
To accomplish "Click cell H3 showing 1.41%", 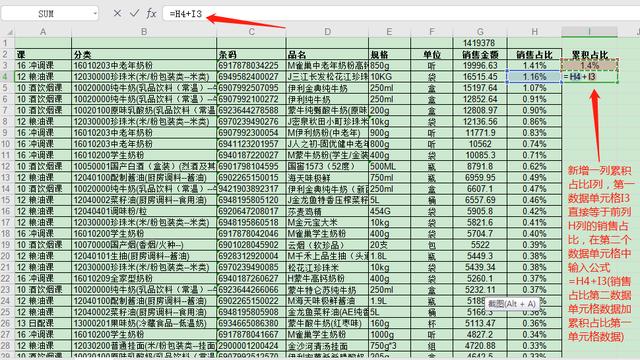I will [534, 65].
